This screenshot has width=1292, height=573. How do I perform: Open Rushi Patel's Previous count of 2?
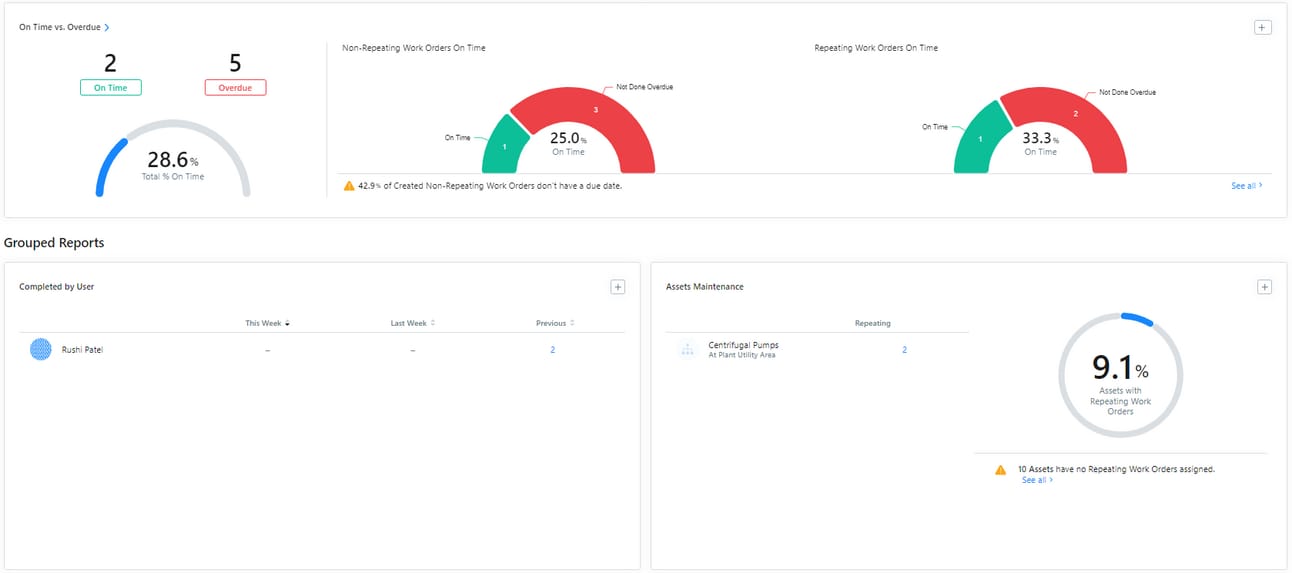(x=552, y=350)
